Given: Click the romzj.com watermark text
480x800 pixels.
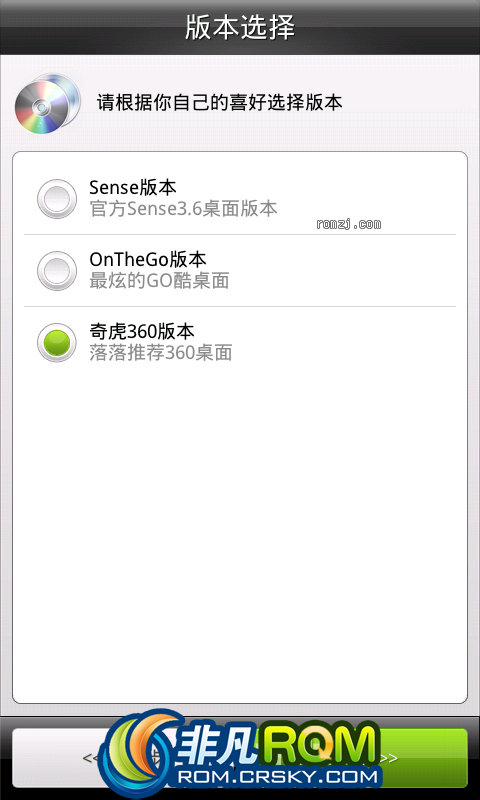Looking at the screenshot, I should tap(349, 224).
